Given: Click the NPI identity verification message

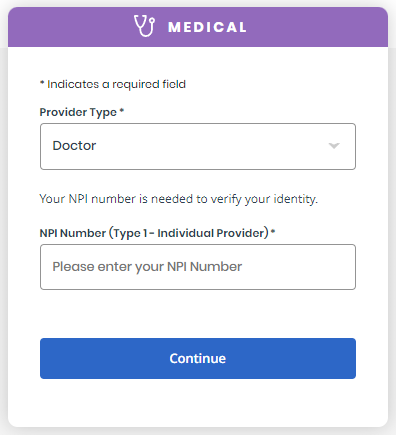Looking at the screenshot, I should pos(179,199).
